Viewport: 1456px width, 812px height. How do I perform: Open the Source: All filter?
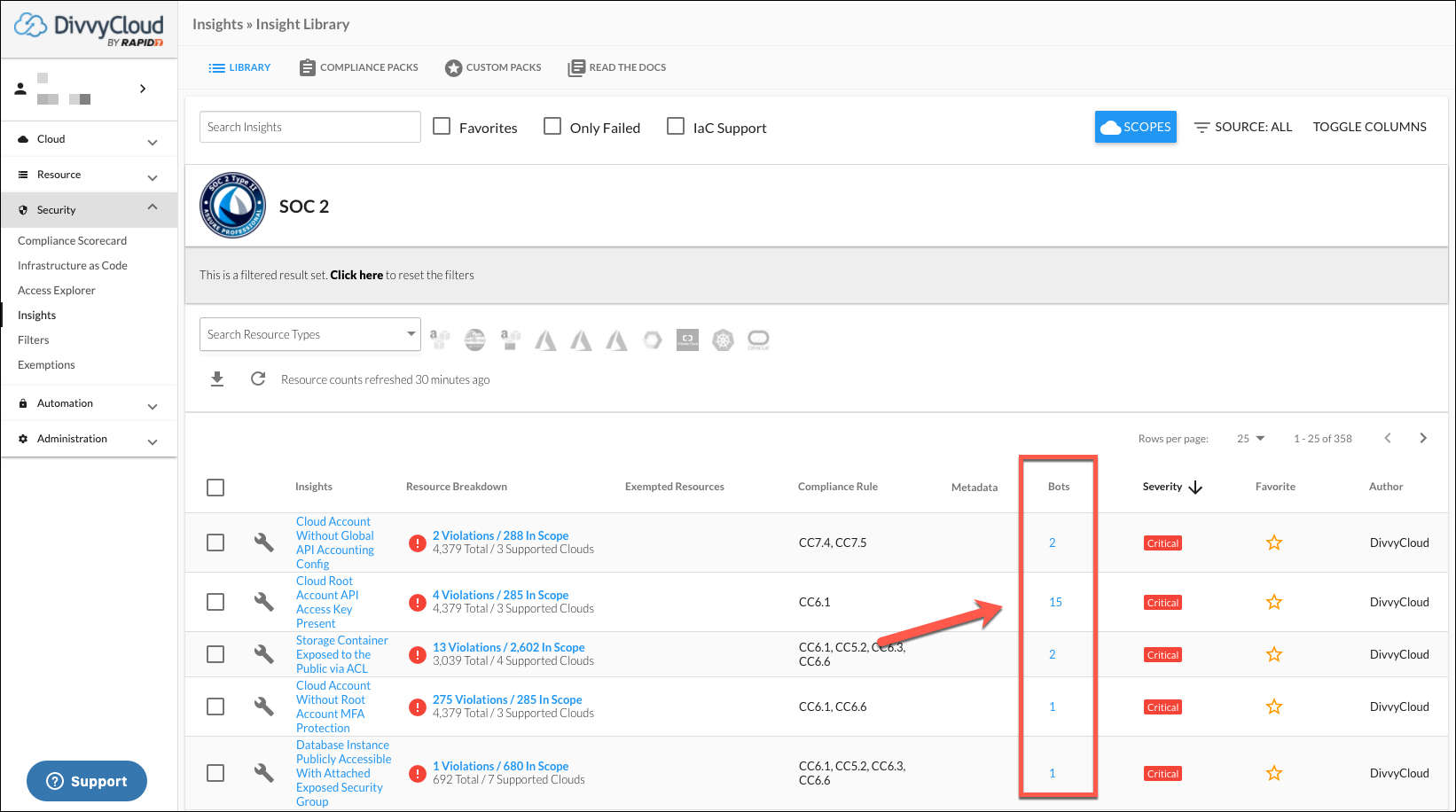tap(1242, 127)
